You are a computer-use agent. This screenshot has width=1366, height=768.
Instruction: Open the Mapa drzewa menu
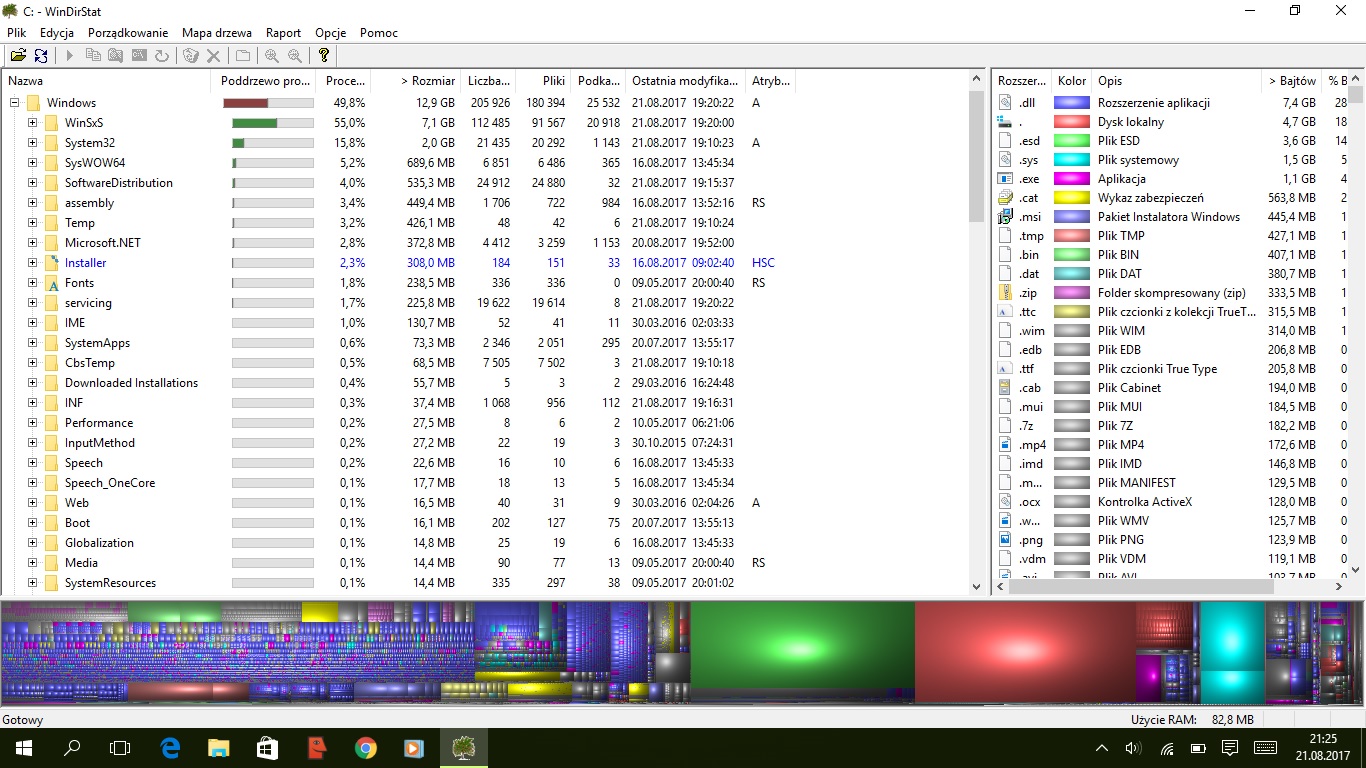[x=217, y=33]
